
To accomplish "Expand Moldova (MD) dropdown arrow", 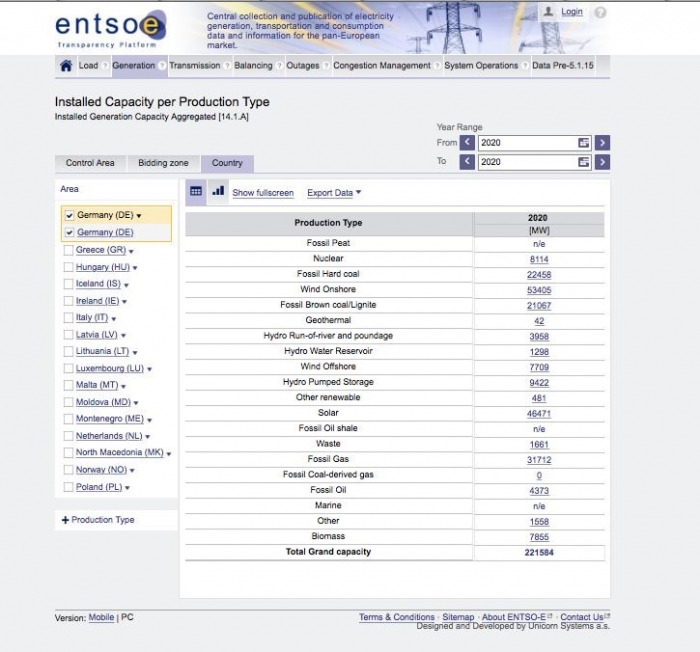I will point(136,403).
